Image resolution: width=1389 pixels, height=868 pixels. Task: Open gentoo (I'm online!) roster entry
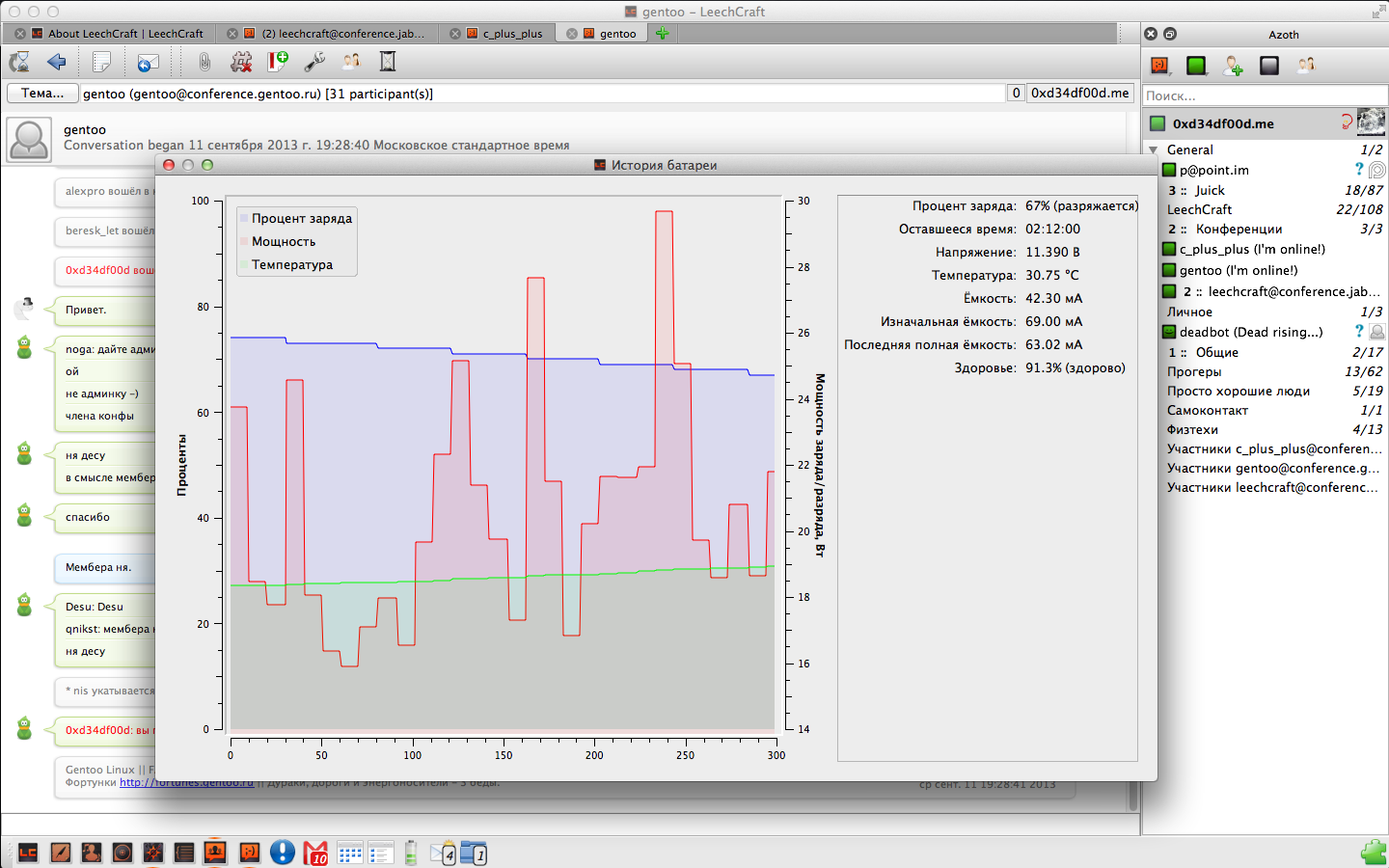point(1239,270)
